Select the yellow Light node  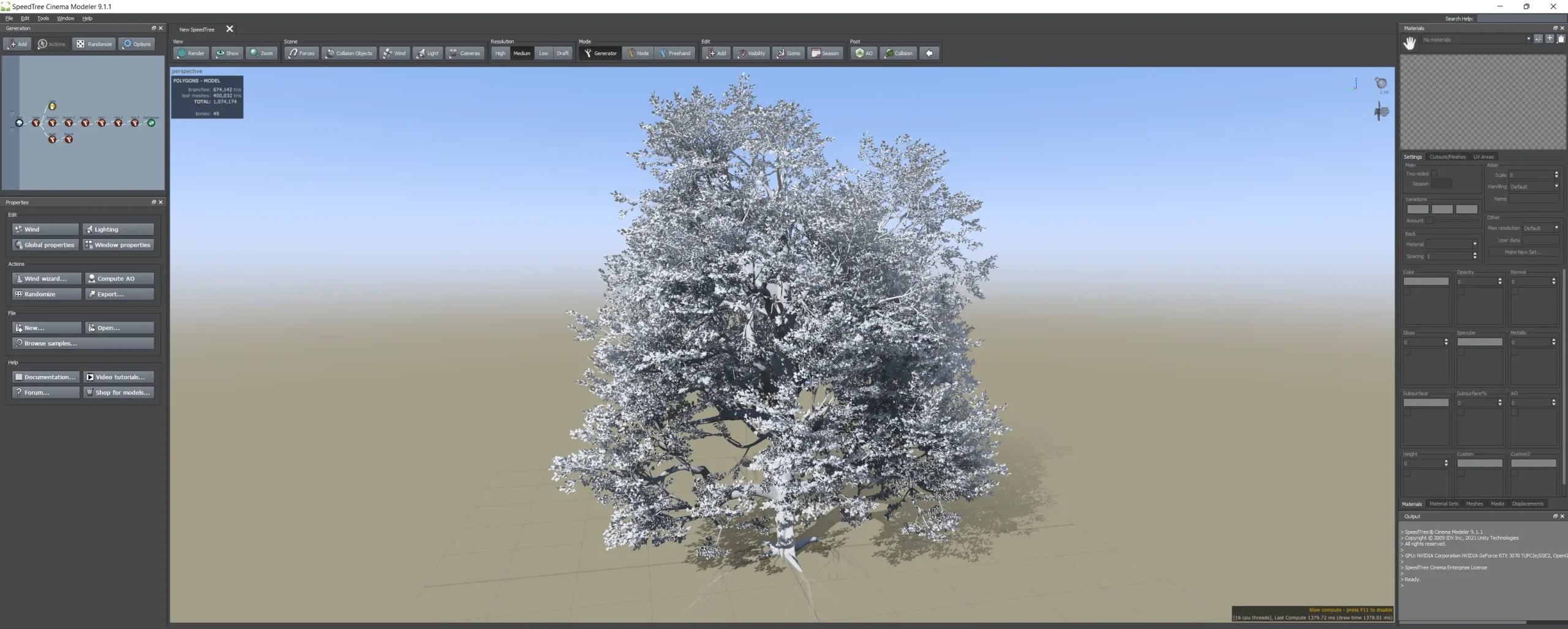[x=53, y=107]
